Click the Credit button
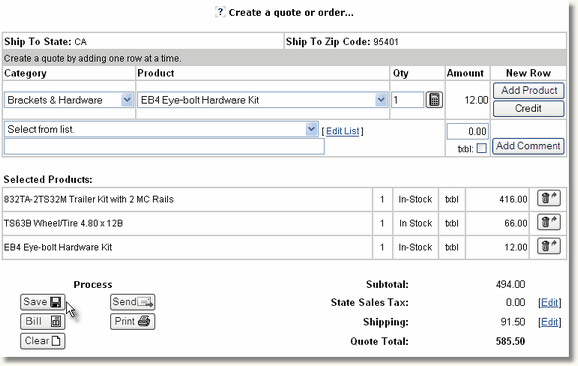 click(x=529, y=108)
